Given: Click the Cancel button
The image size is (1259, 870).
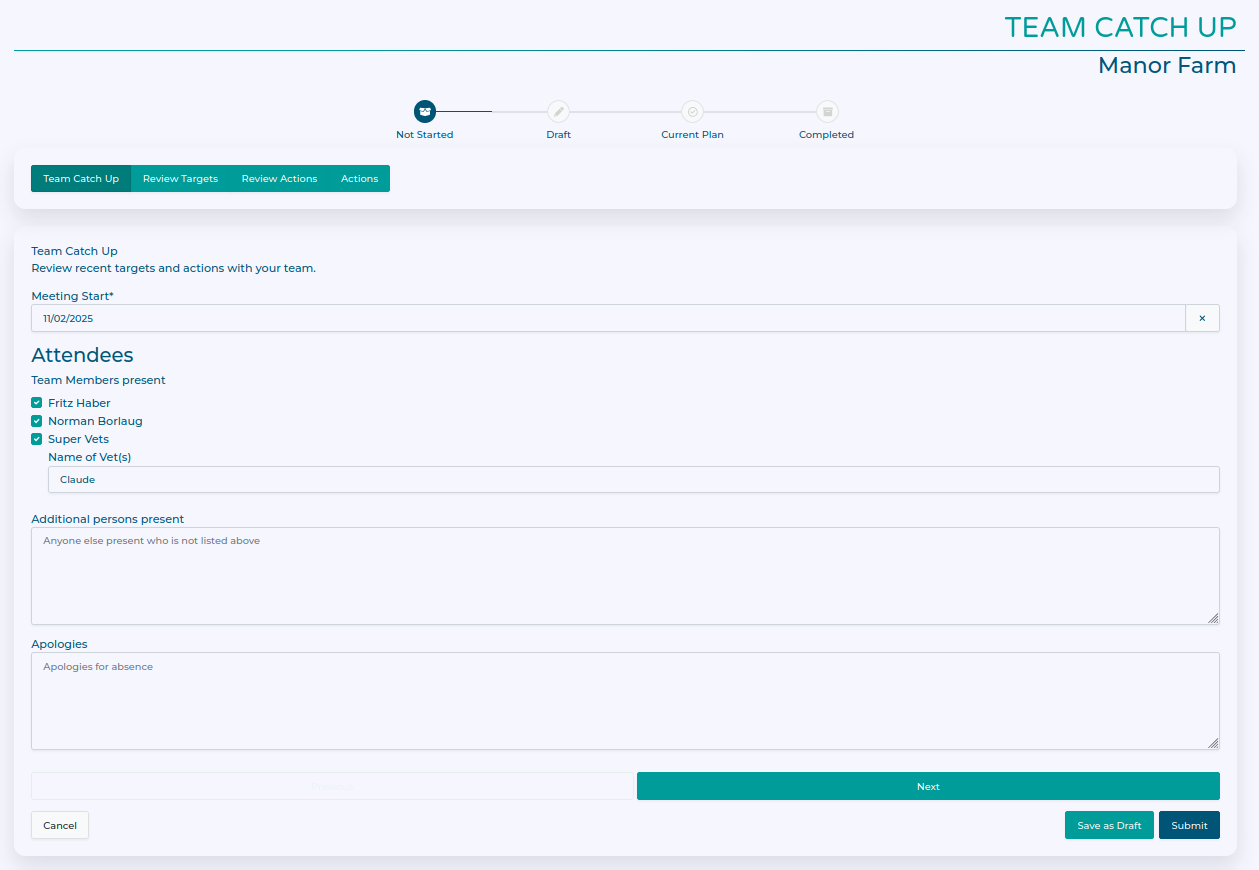Looking at the screenshot, I should pos(60,825).
